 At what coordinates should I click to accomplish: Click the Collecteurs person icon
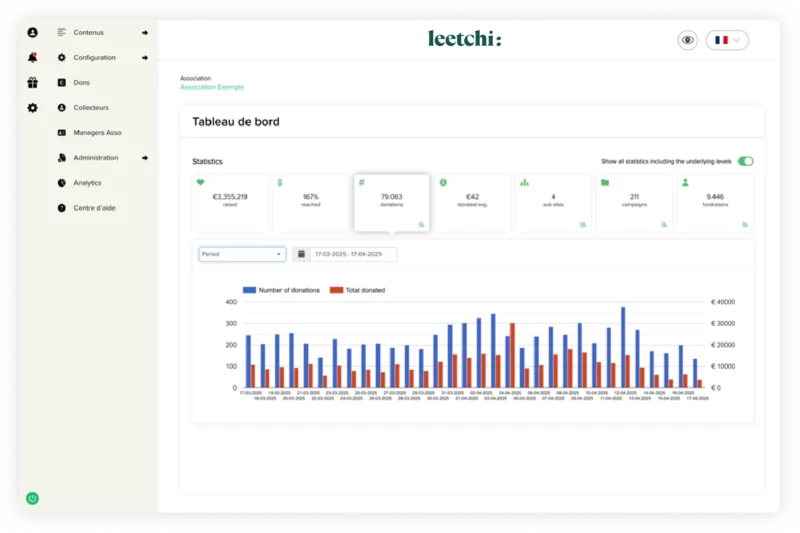point(62,108)
